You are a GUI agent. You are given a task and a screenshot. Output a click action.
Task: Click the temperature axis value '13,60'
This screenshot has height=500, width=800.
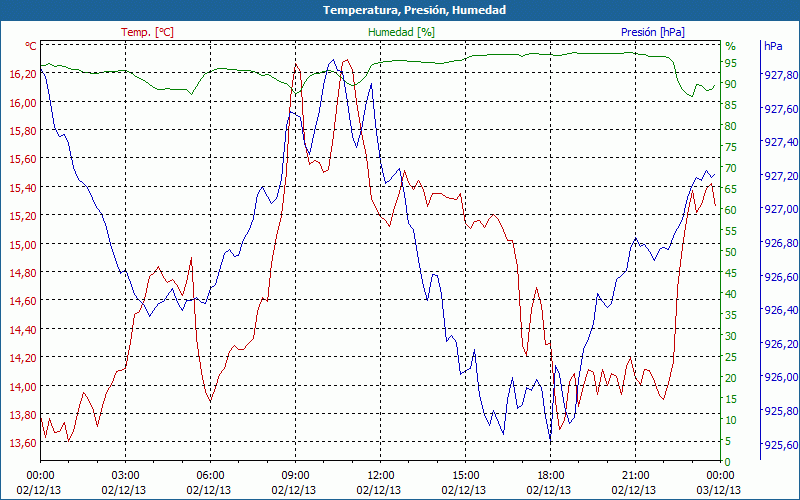coord(23,442)
